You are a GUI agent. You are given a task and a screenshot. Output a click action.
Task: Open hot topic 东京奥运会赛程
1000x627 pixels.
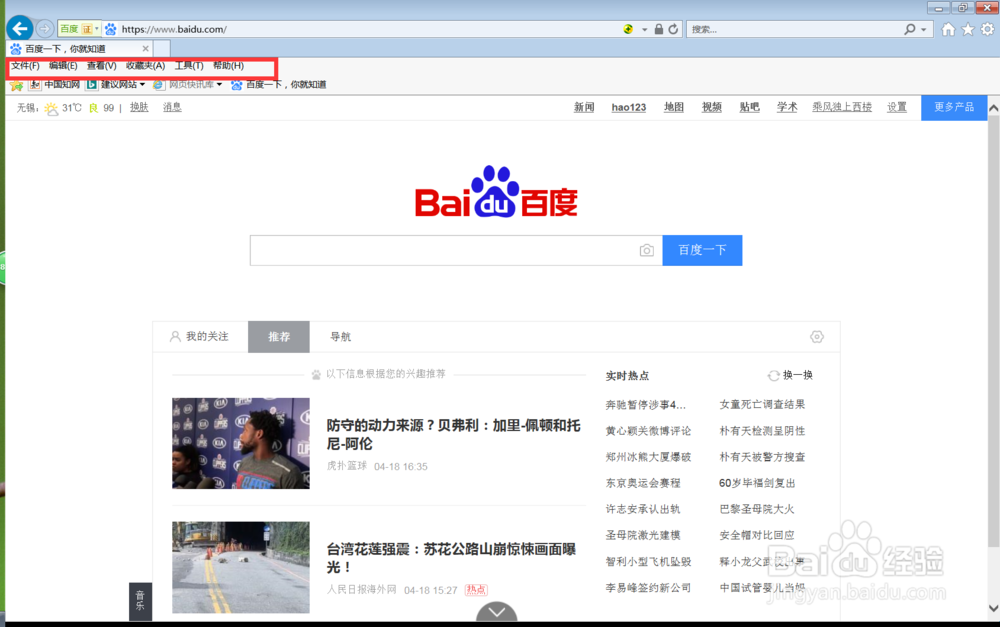coord(643,483)
